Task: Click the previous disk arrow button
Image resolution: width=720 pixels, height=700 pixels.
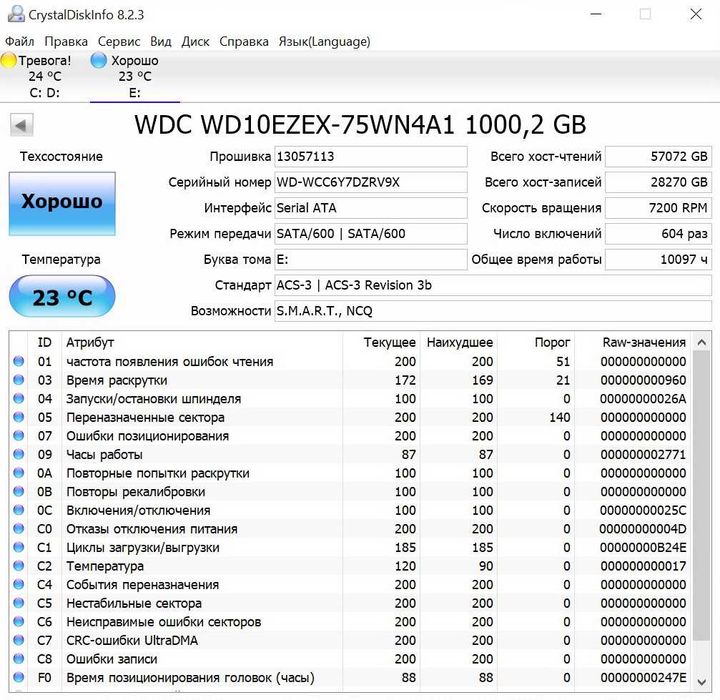Action: point(21,125)
